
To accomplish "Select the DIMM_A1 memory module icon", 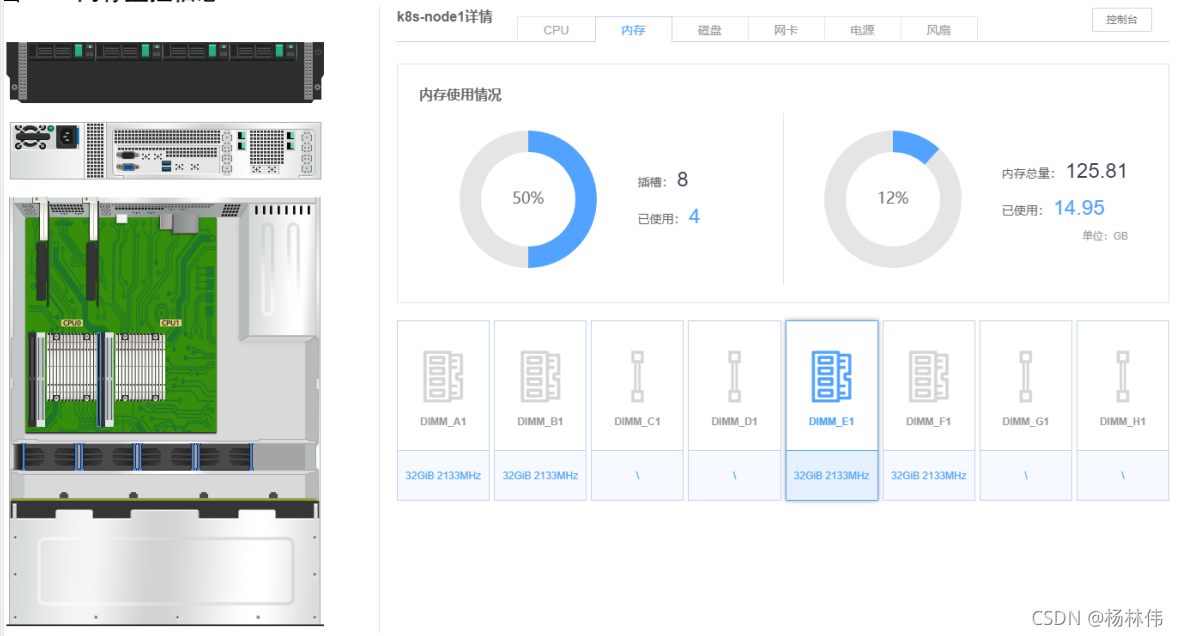I will (443, 376).
